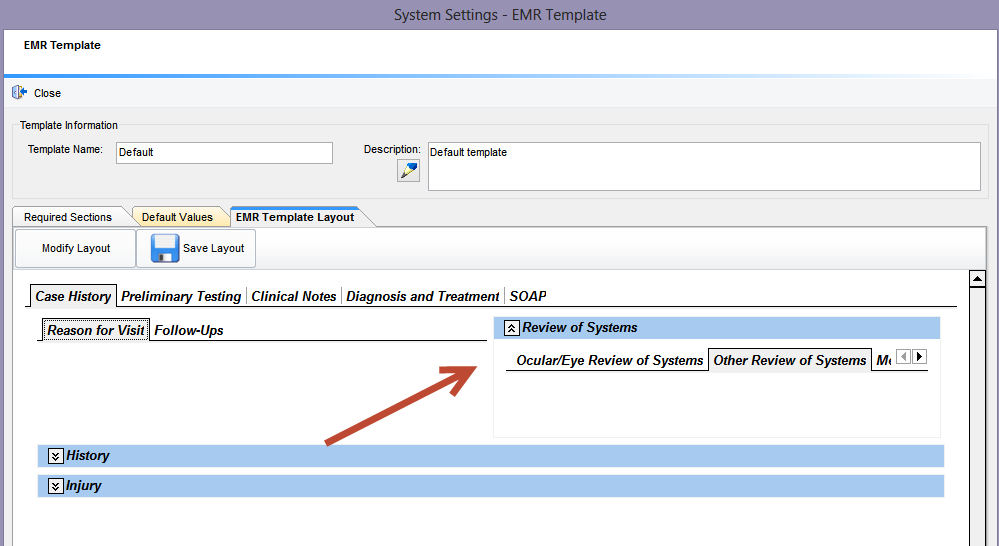999x546 pixels.
Task: Open the Clinical Notes tab
Action: point(294,296)
